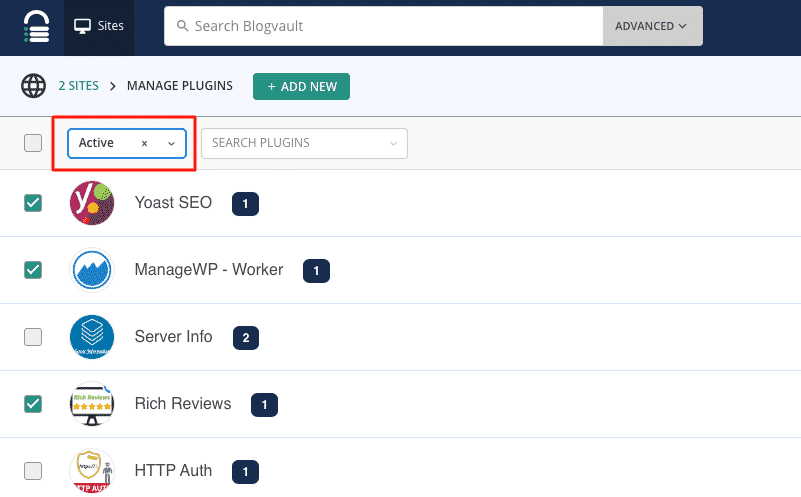Uncheck the Yoast SEO checkbox
801x497 pixels.
[x=33, y=203]
